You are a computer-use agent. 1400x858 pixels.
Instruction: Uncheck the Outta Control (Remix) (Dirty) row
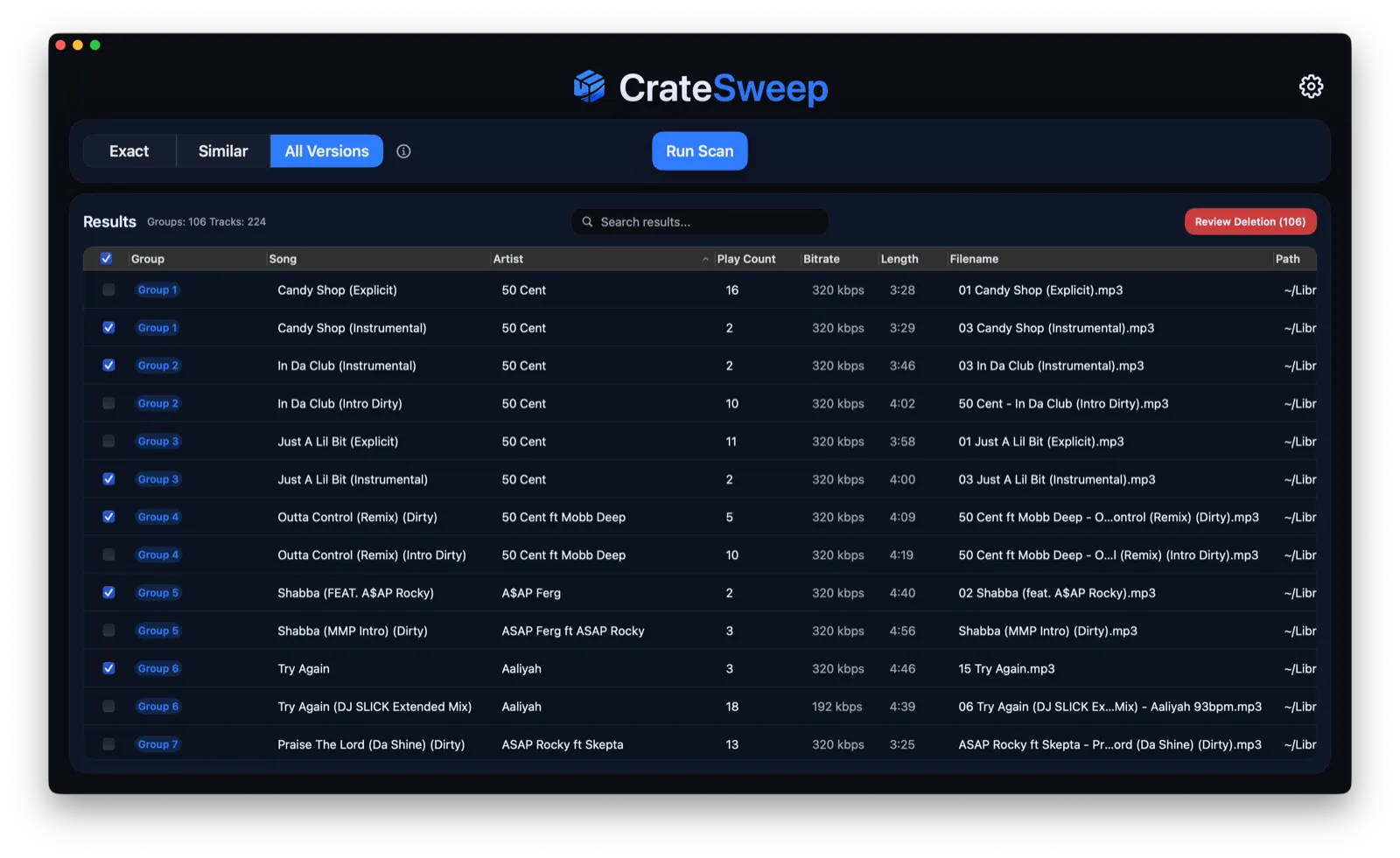[108, 517]
